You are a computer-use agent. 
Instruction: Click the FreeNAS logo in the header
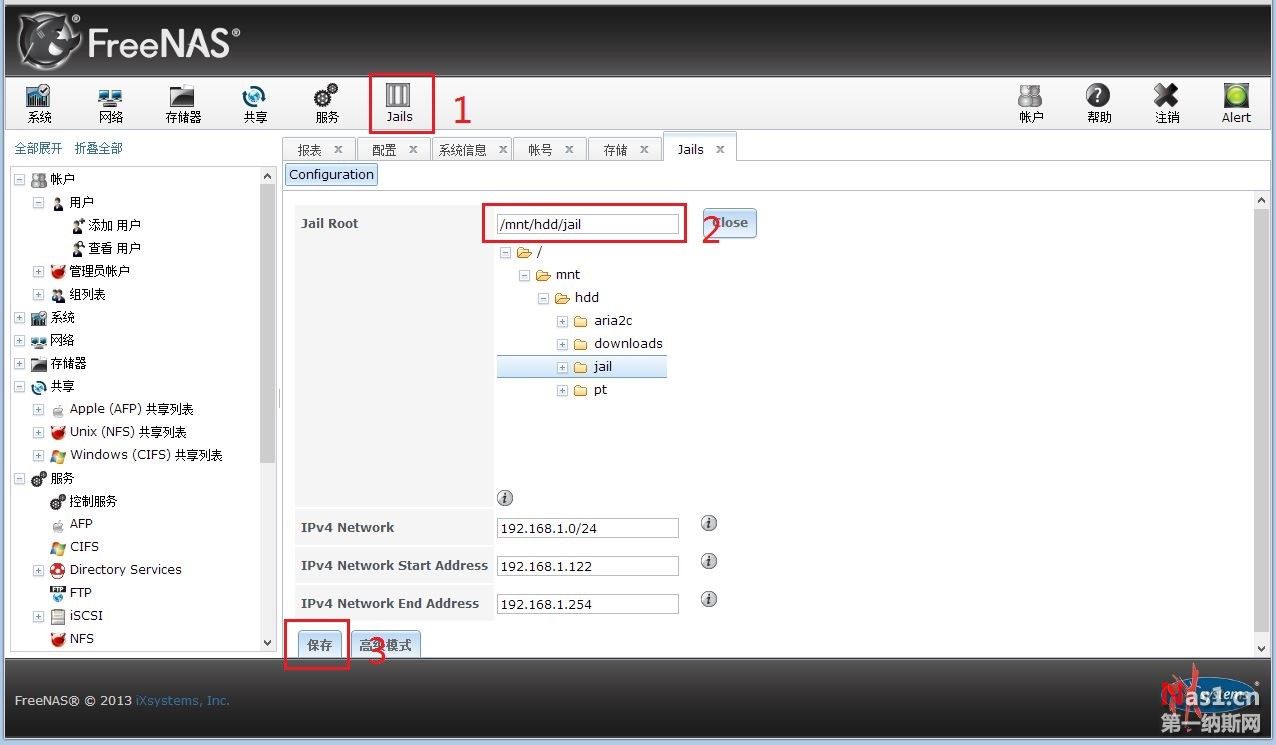click(130, 42)
